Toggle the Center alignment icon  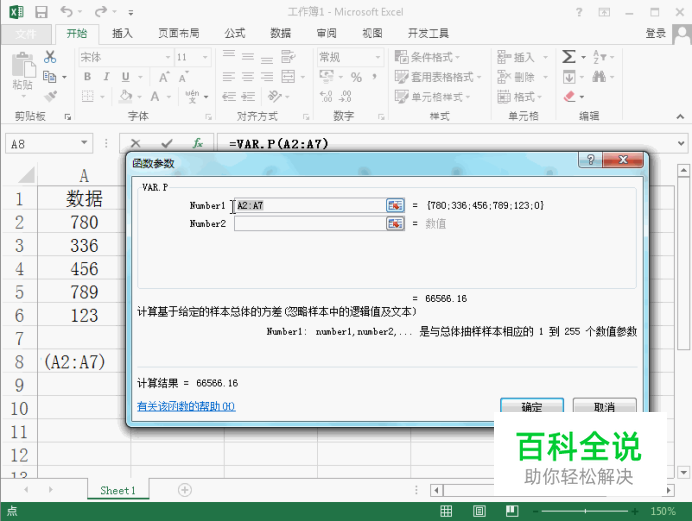point(248,77)
